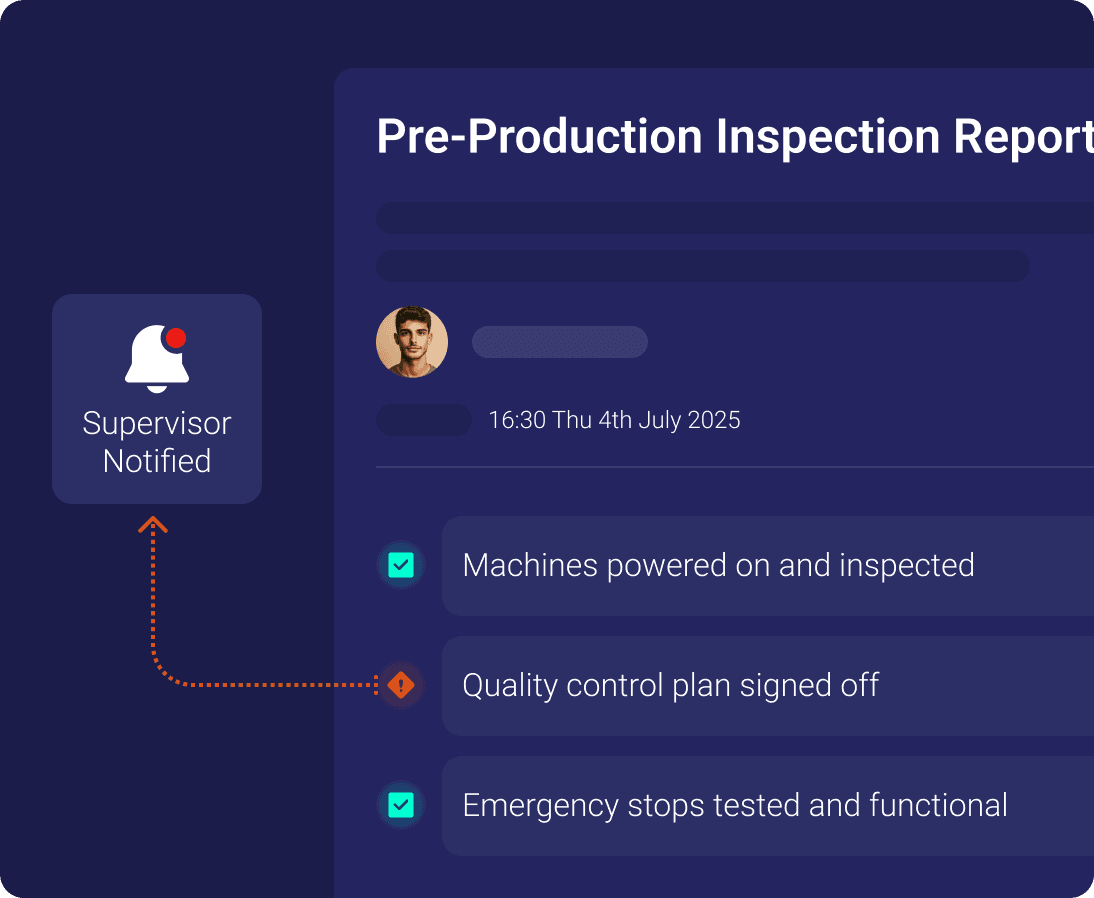Click the second shorter placeholder bar
The width and height of the screenshot is (1094, 898).
pos(702,266)
